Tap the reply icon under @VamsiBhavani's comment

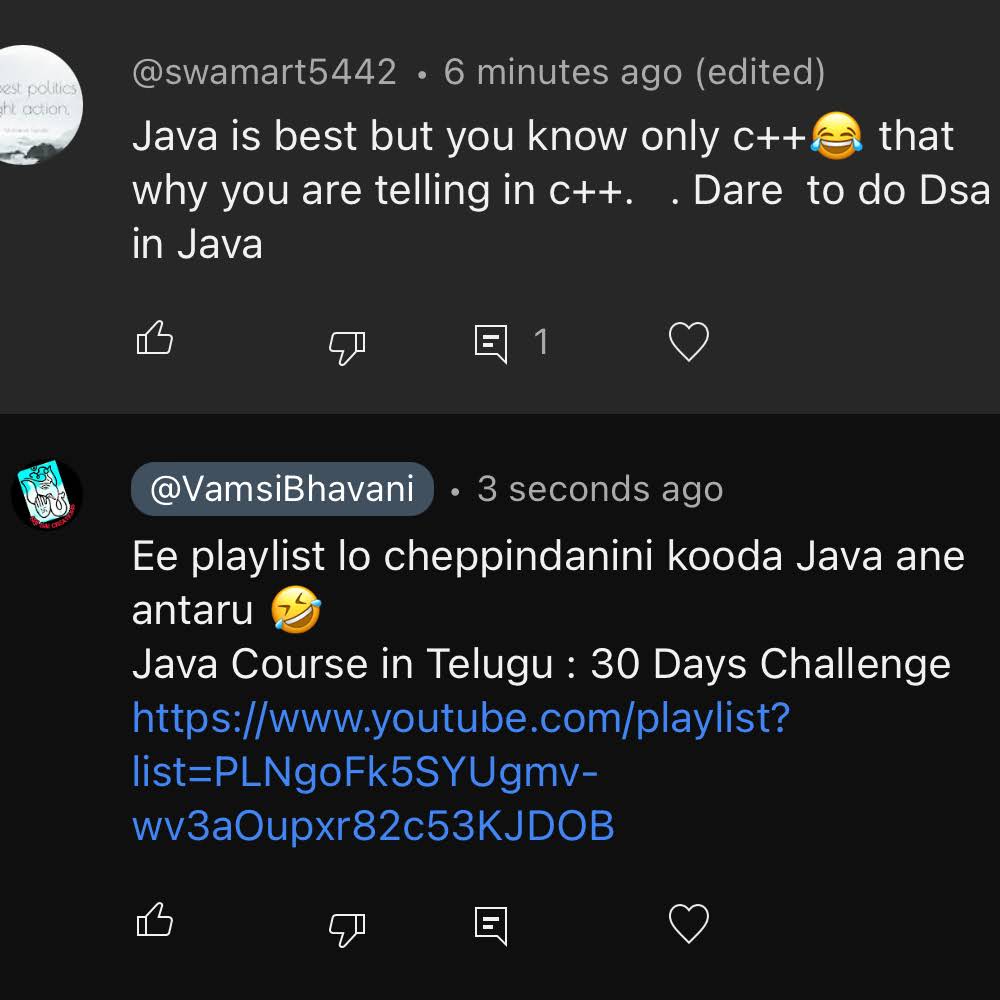coord(490,924)
